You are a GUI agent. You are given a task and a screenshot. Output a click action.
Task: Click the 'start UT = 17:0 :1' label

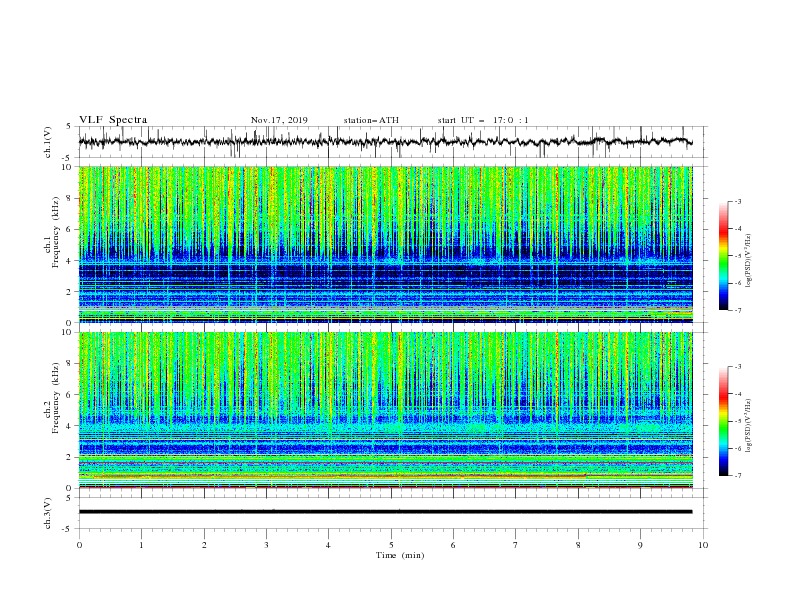tap(483, 120)
